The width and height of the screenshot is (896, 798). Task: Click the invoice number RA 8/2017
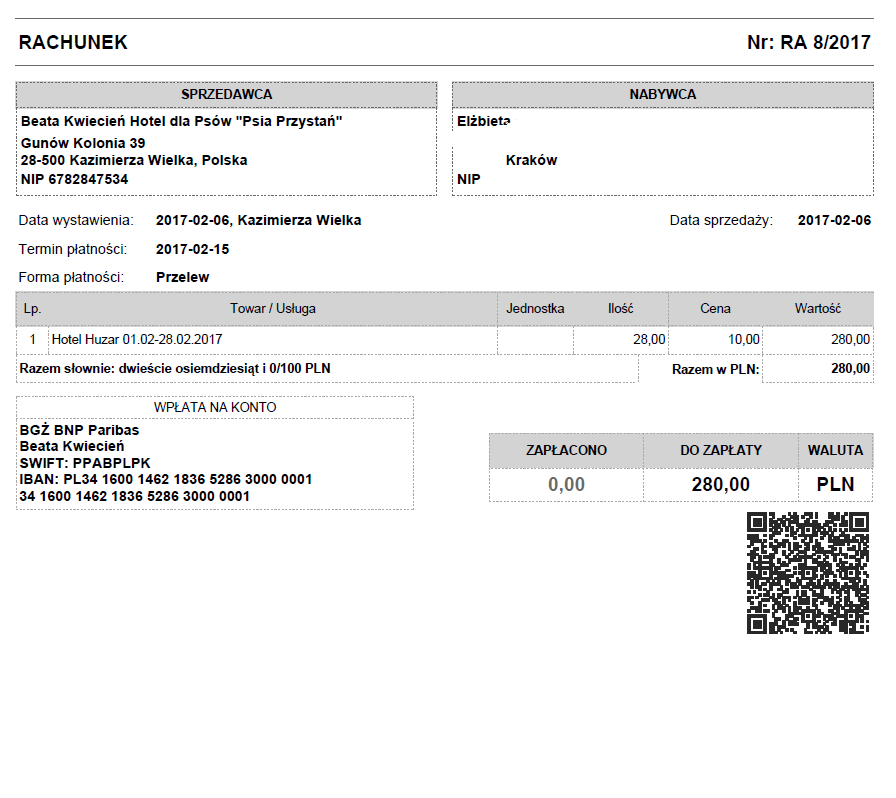click(x=809, y=43)
